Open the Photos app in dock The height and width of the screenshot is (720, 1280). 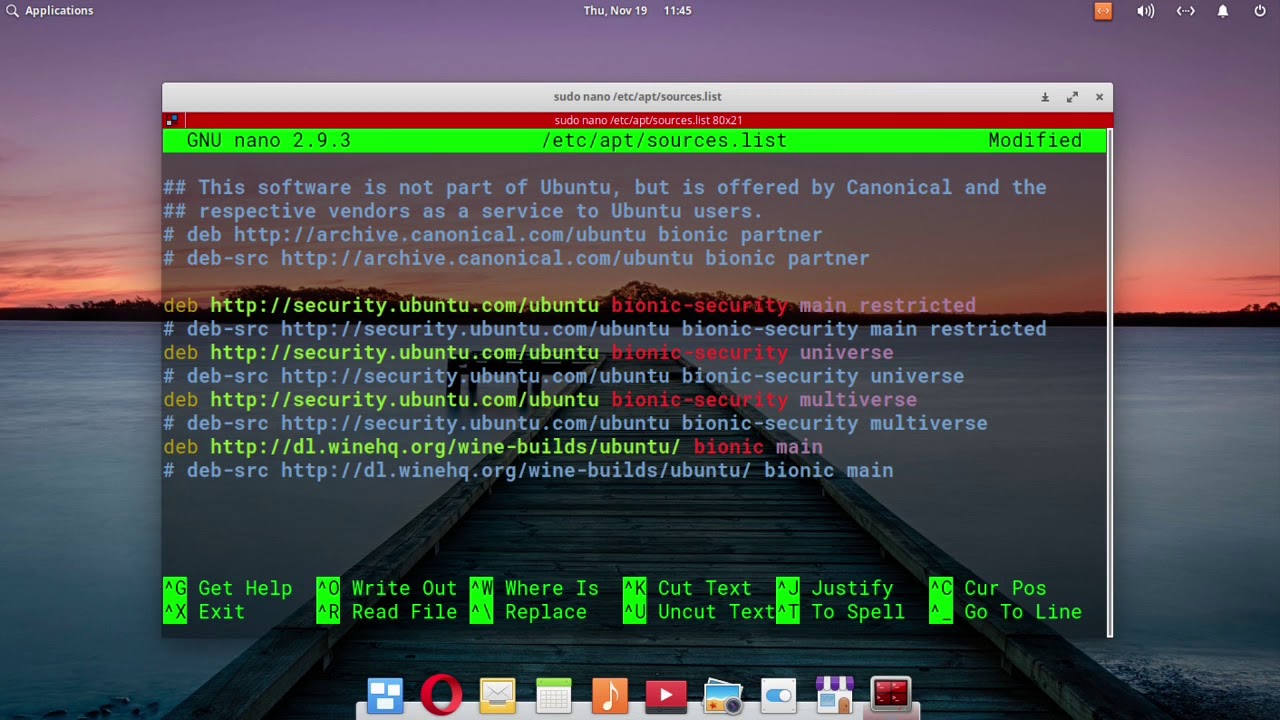point(722,695)
